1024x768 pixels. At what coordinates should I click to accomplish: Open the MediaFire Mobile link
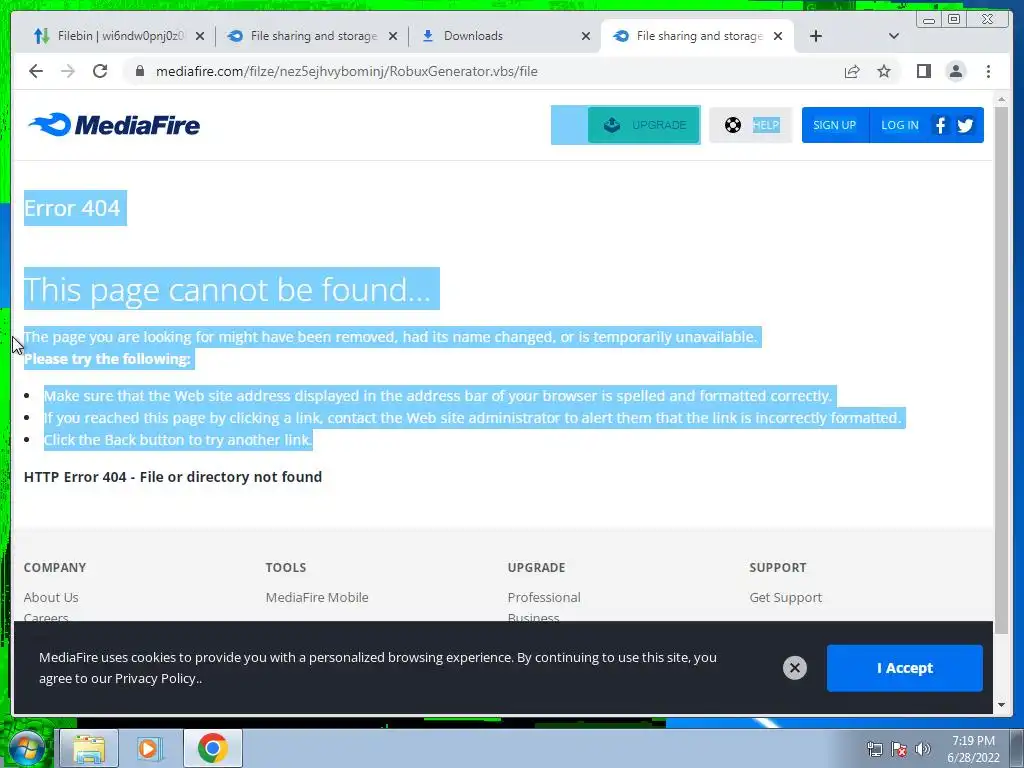(317, 597)
